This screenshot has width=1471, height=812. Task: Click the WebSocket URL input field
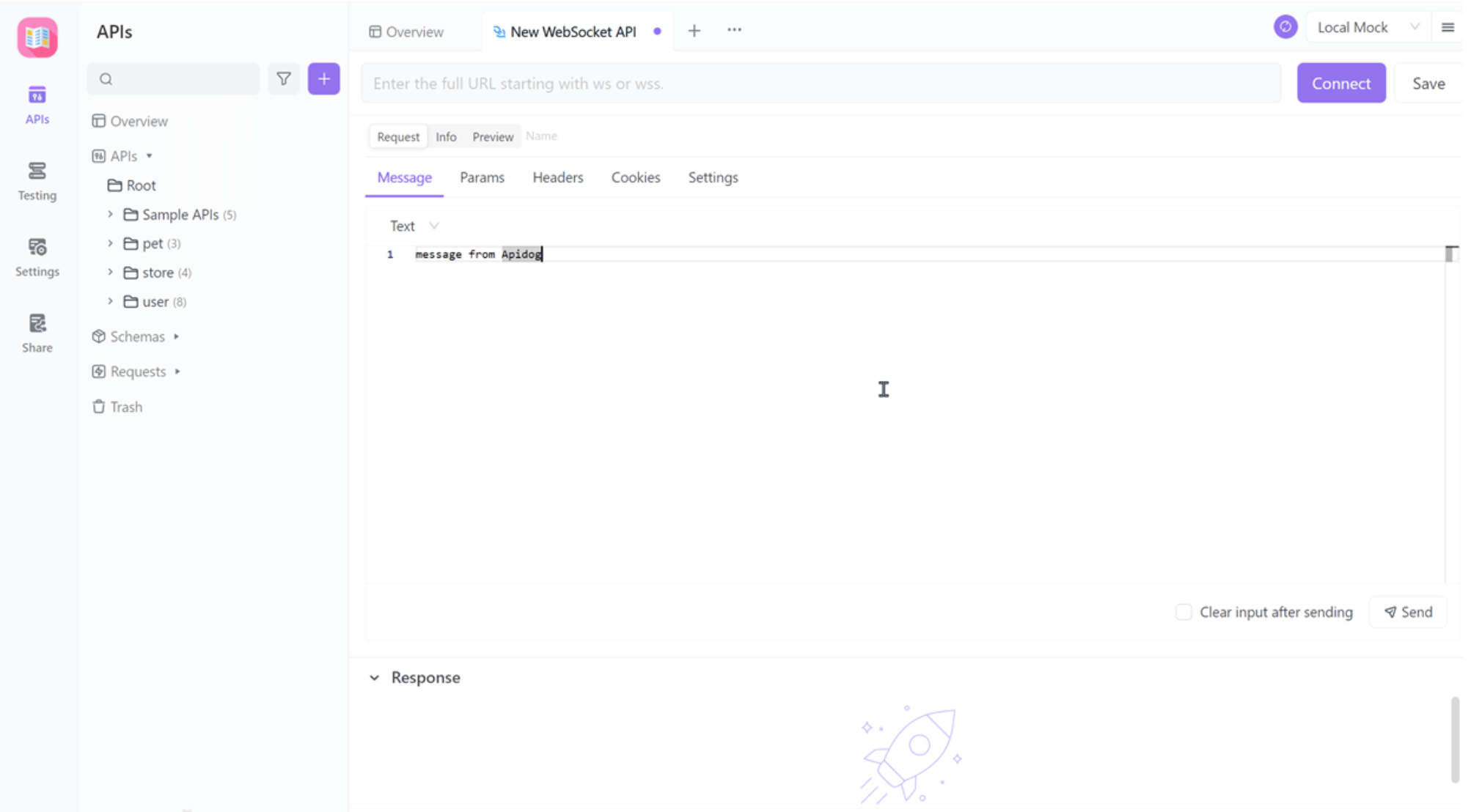(x=820, y=83)
